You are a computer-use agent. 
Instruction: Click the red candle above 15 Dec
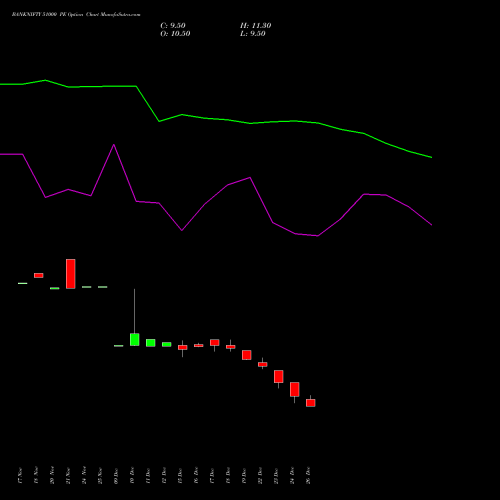pos(183,347)
